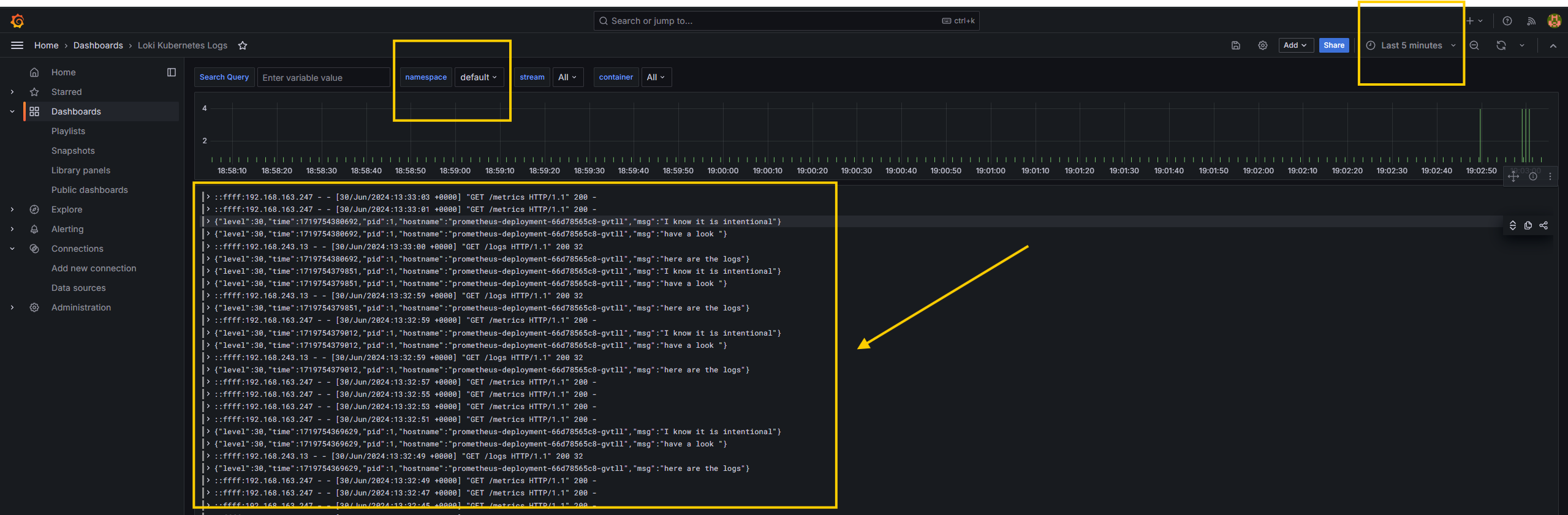Click the panel move handle icon
This screenshot has width=1568, height=515.
click(x=1513, y=176)
